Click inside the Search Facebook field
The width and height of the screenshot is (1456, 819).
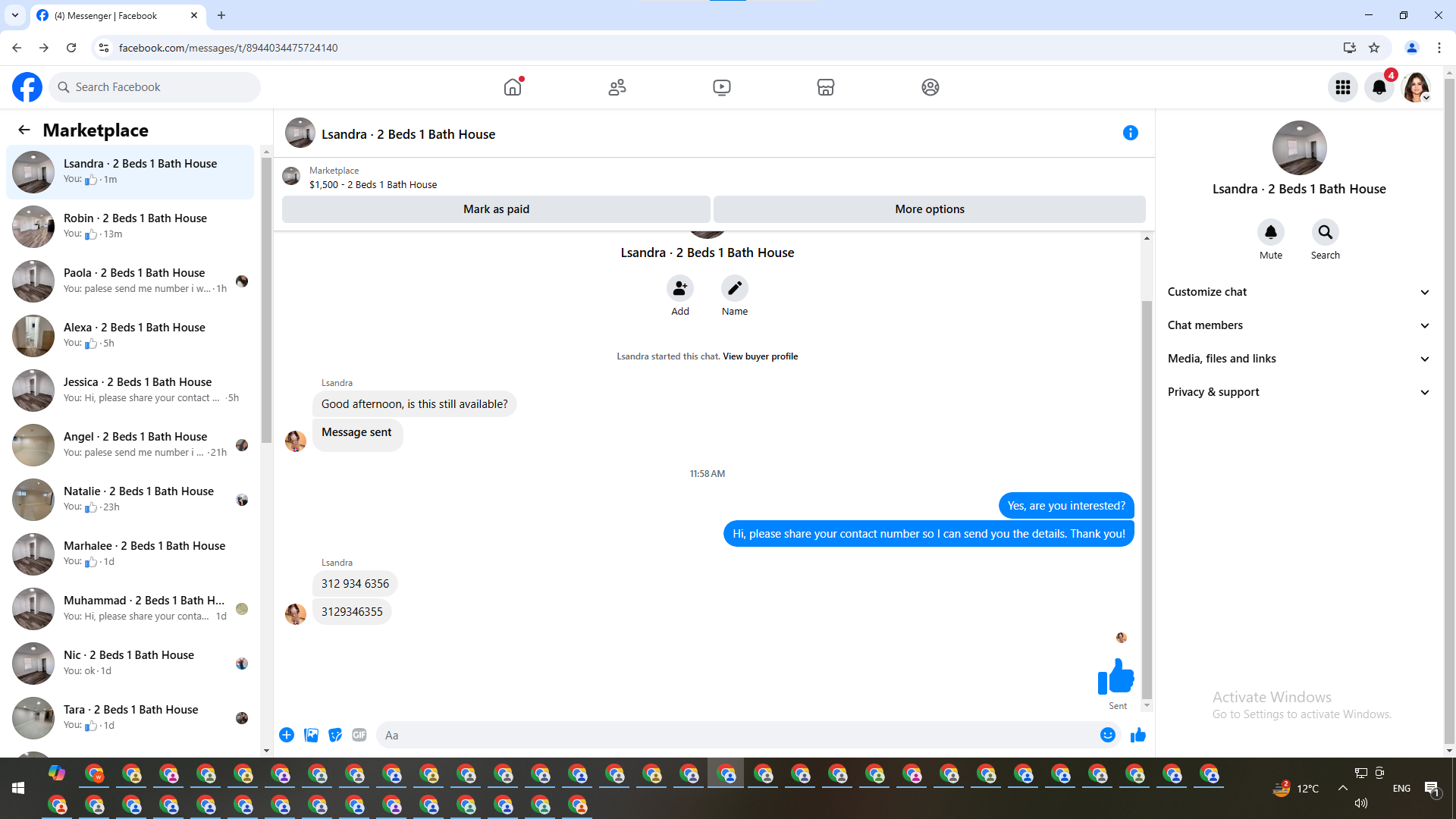point(155,87)
